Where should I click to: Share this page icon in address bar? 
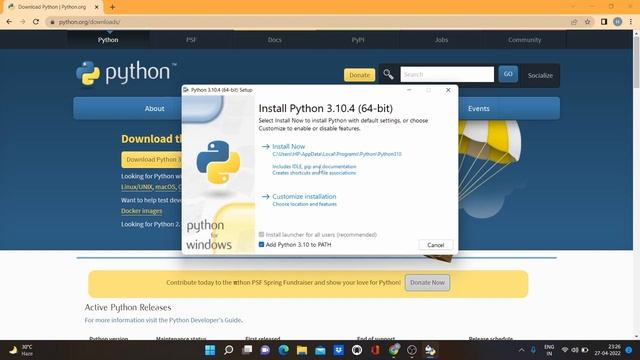click(574, 22)
